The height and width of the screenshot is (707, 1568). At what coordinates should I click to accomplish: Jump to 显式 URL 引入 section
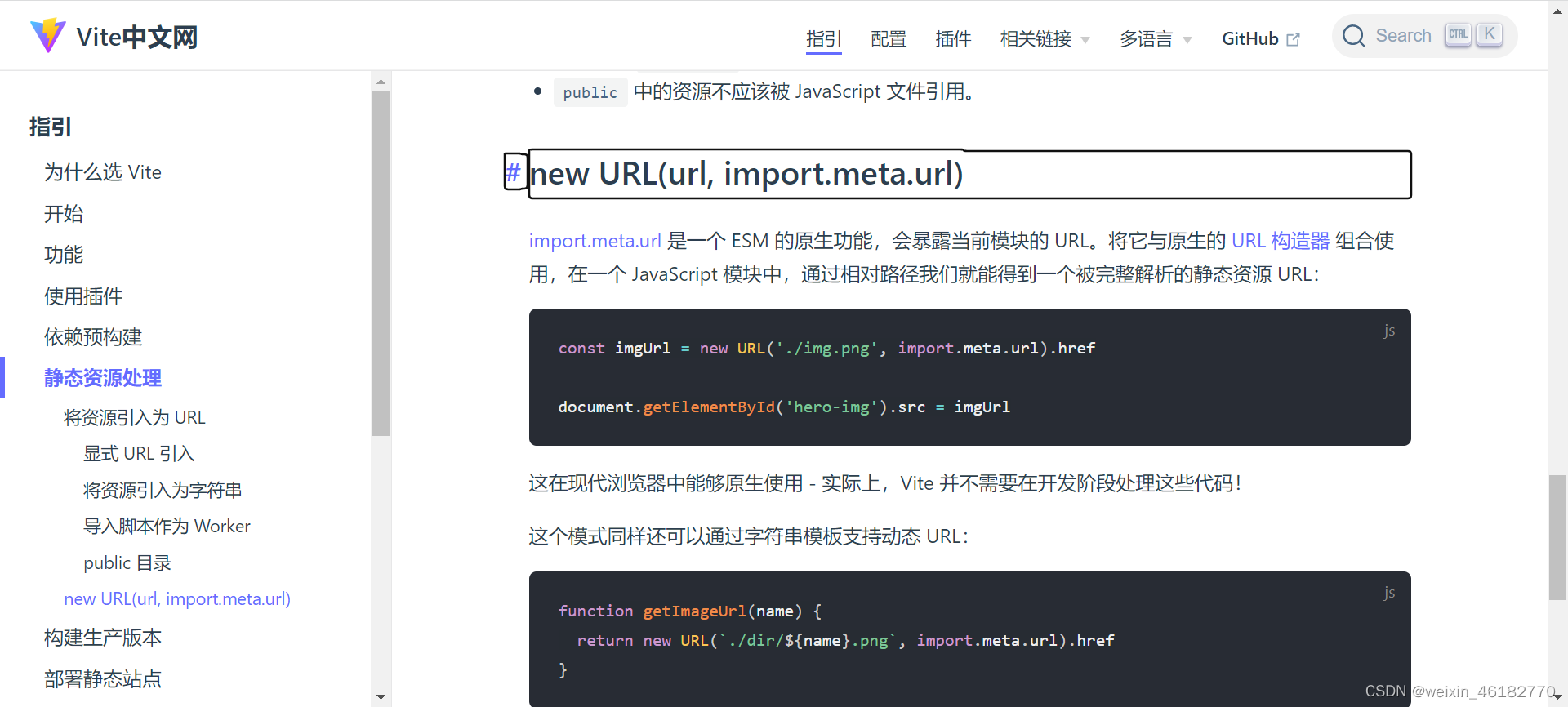click(139, 453)
